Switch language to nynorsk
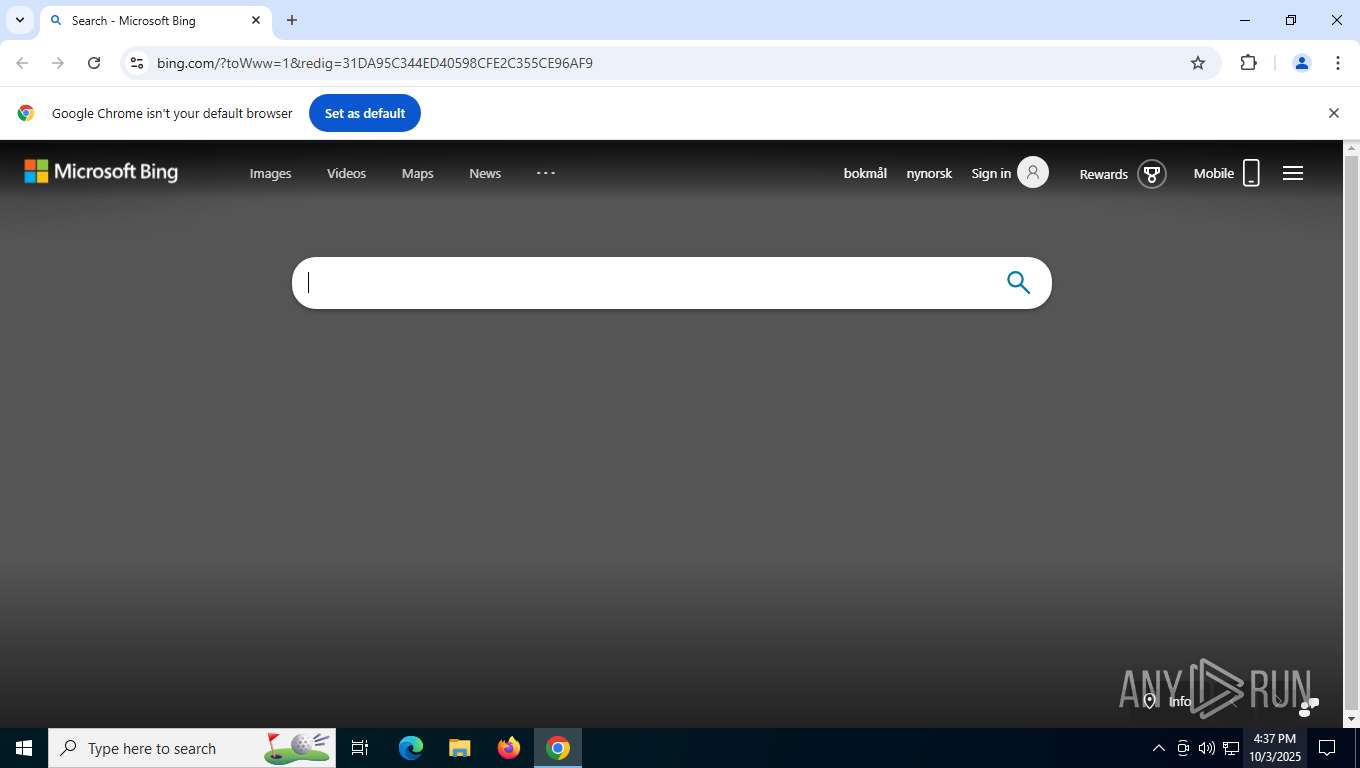 [x=929, y=173]
